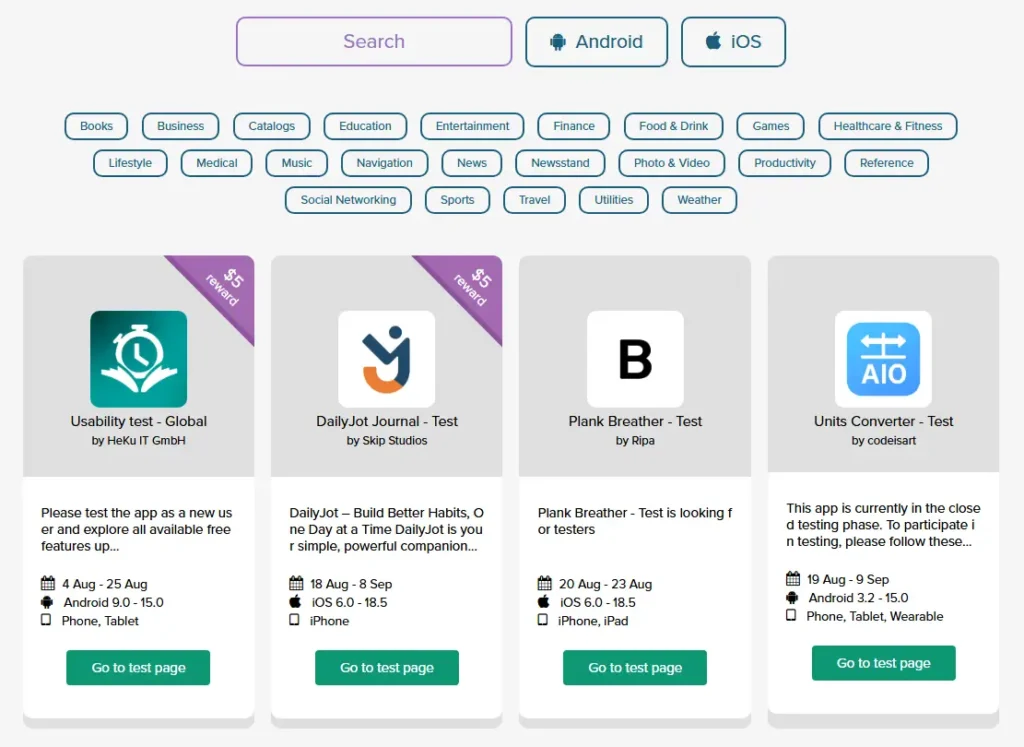This screenshot has width=1024, height=747.
Task: Pick the Productivity category
Action: pos(785,163)
